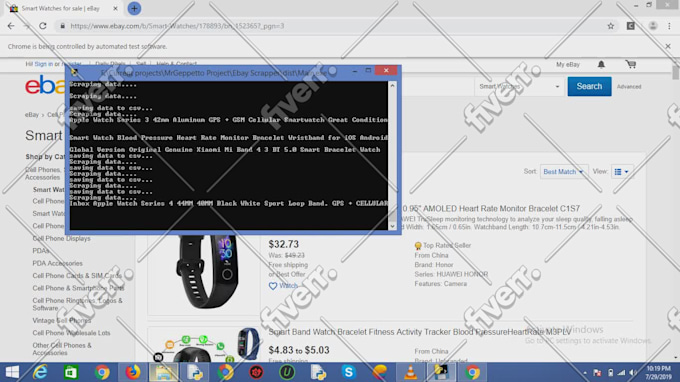Open the Advanced search link
This screenshot has height=382, width=680.
629,87
